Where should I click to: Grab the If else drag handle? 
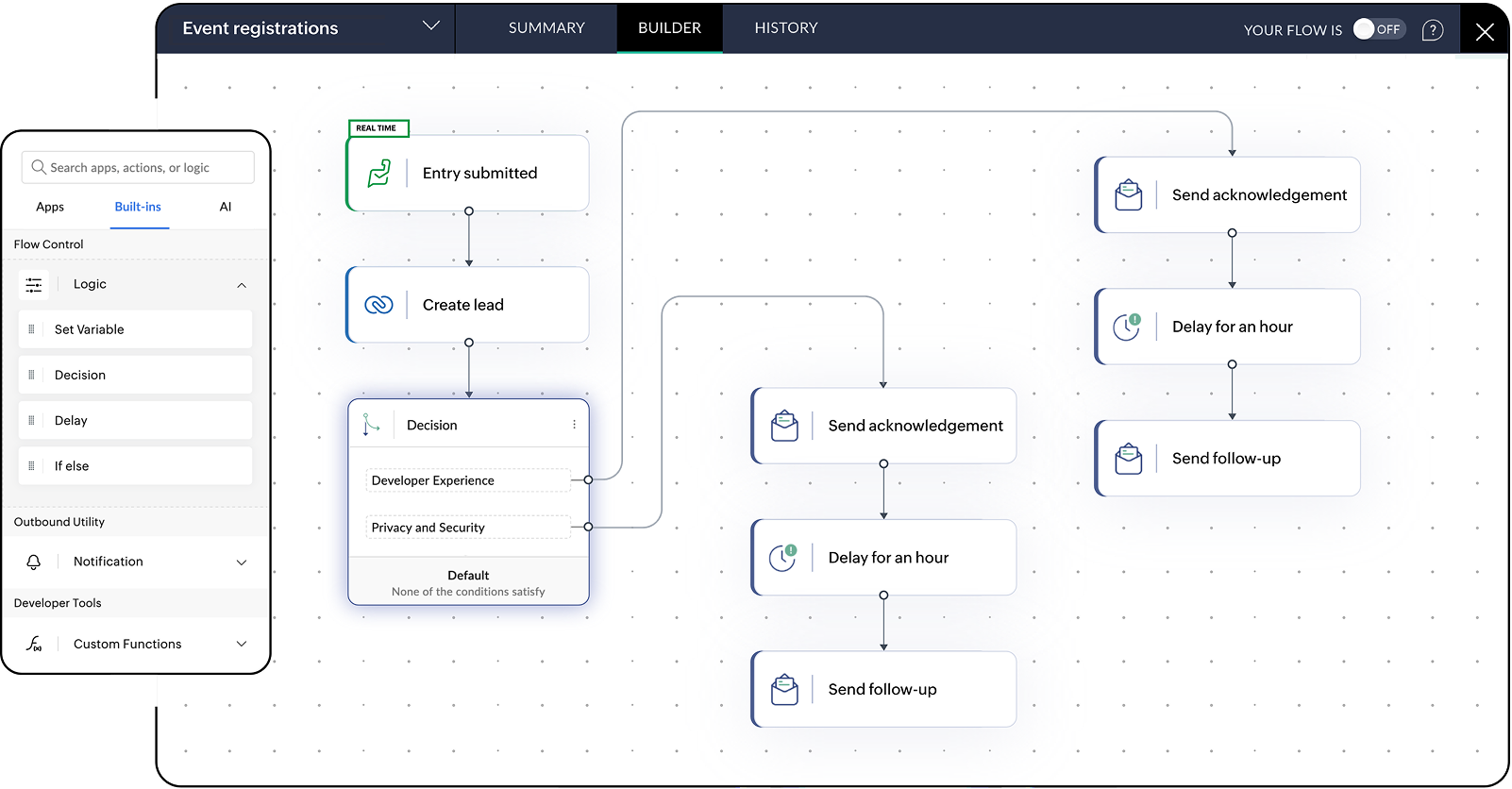click(31, 465)
